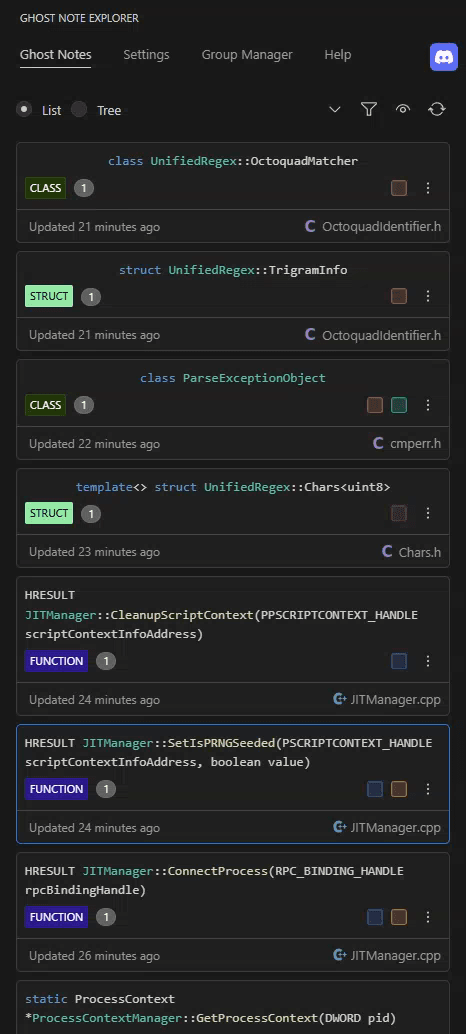The image size is (466, 1034).
Task: Open the Help tab
Action: (x=337, y=55)
